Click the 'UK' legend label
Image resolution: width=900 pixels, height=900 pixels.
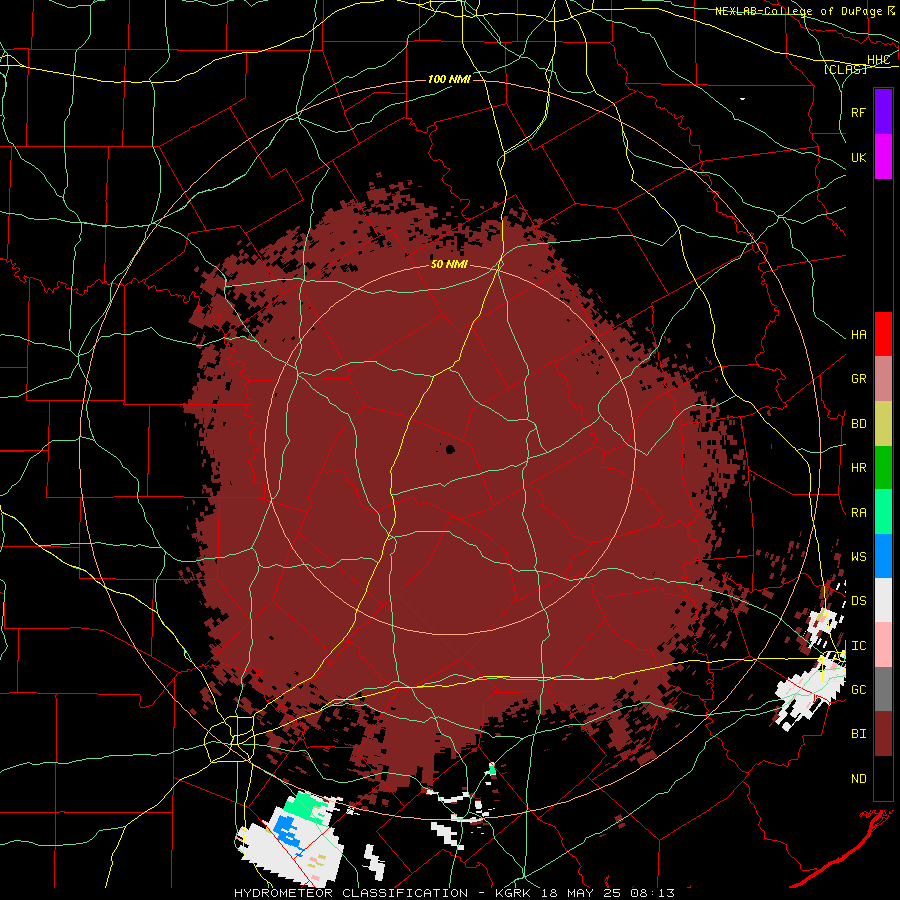[859, 157]
